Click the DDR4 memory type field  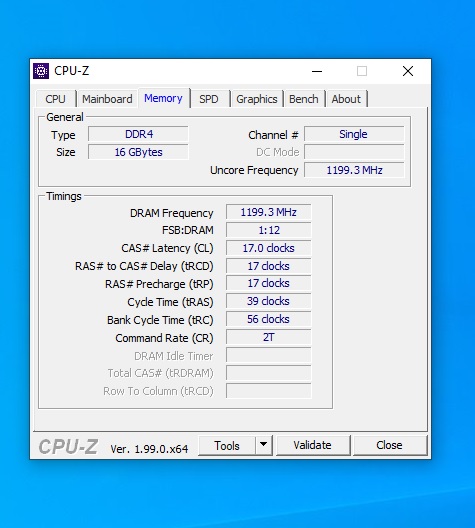138,134
